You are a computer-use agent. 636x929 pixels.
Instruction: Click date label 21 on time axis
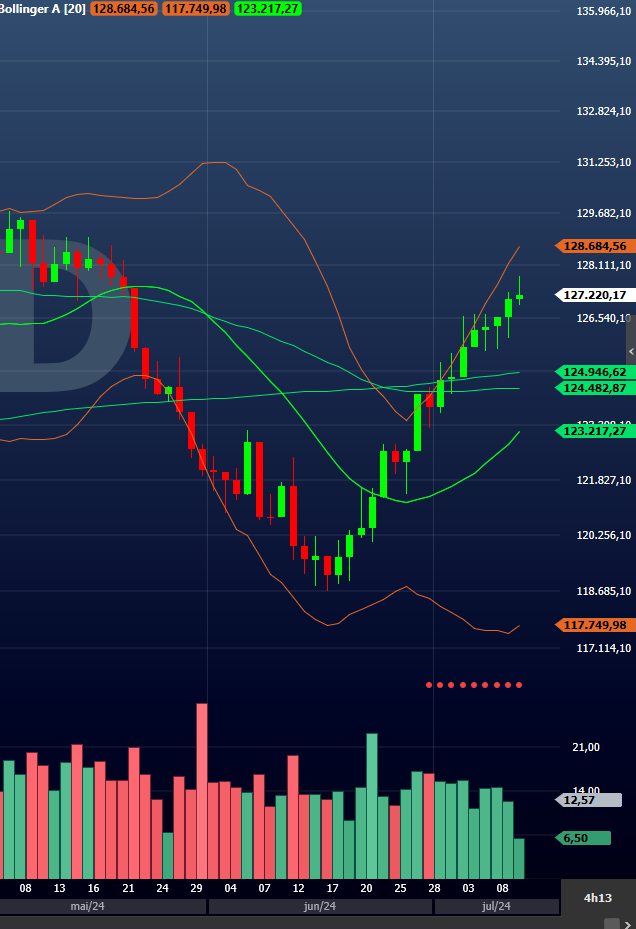pos(128,888)
